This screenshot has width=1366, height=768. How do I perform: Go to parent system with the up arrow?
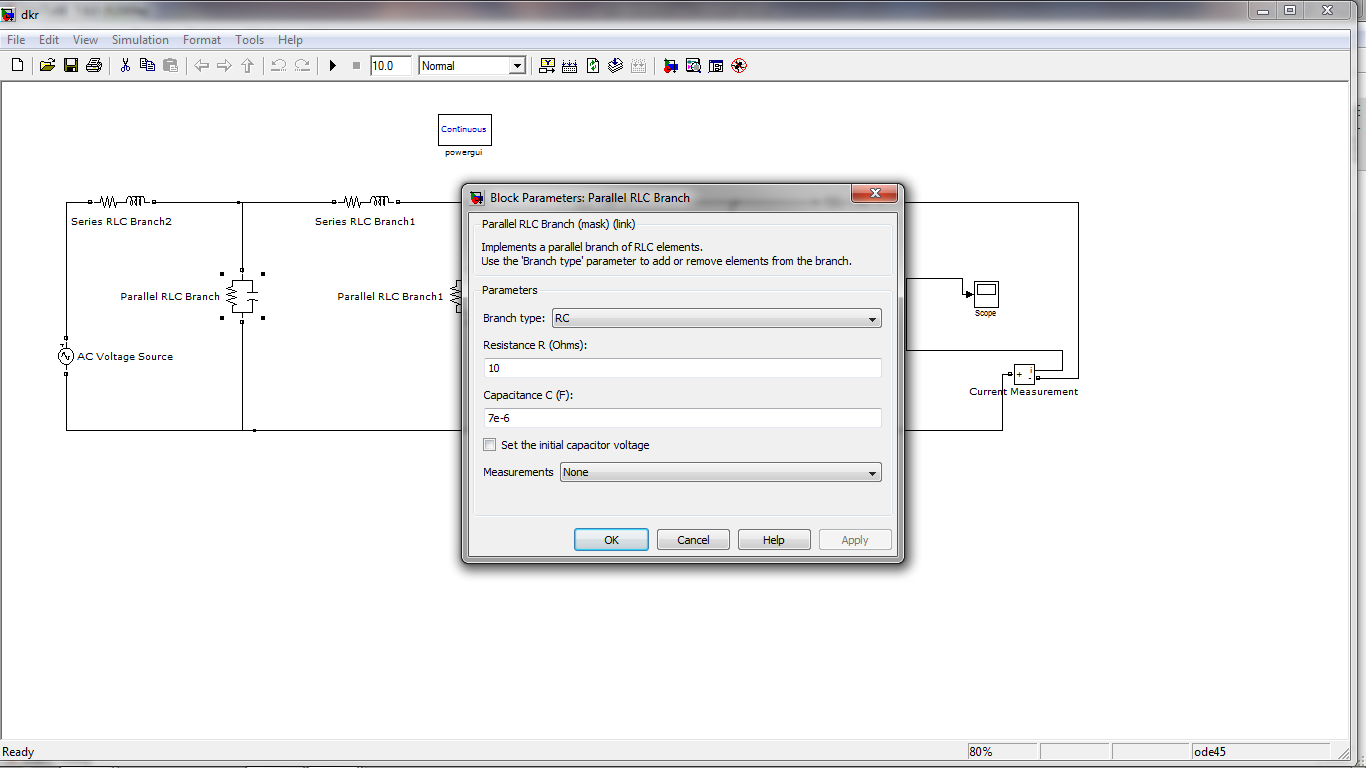coord(247,65)
